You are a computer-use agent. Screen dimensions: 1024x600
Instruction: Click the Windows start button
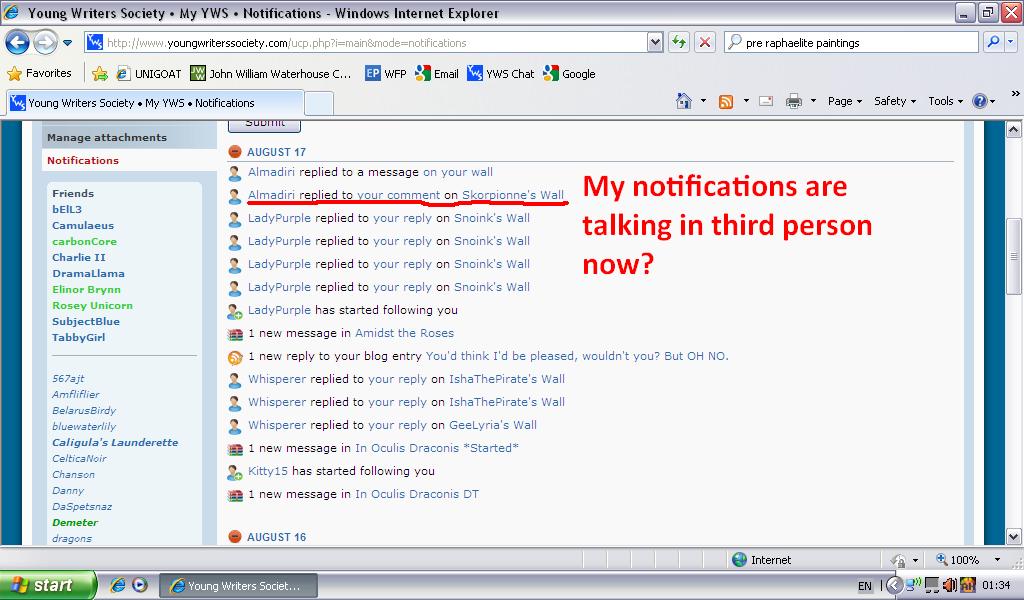(x=48, y=585)
